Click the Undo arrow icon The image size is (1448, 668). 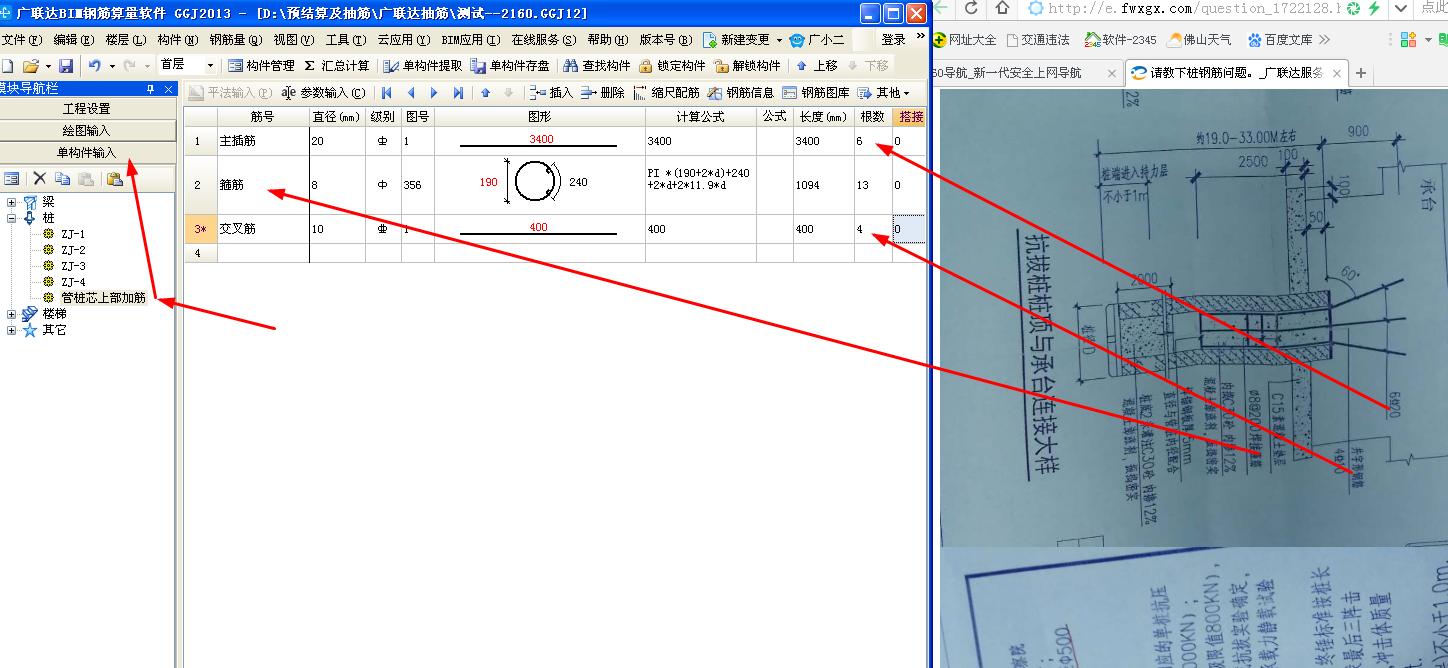pyautogui.click(x=94, y=66)
